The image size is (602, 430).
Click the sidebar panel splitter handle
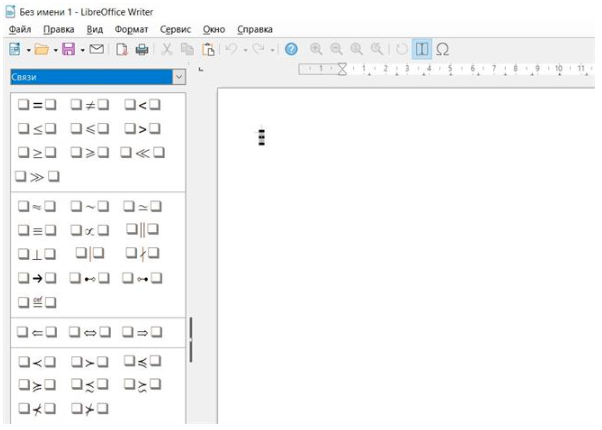(190, 339)
